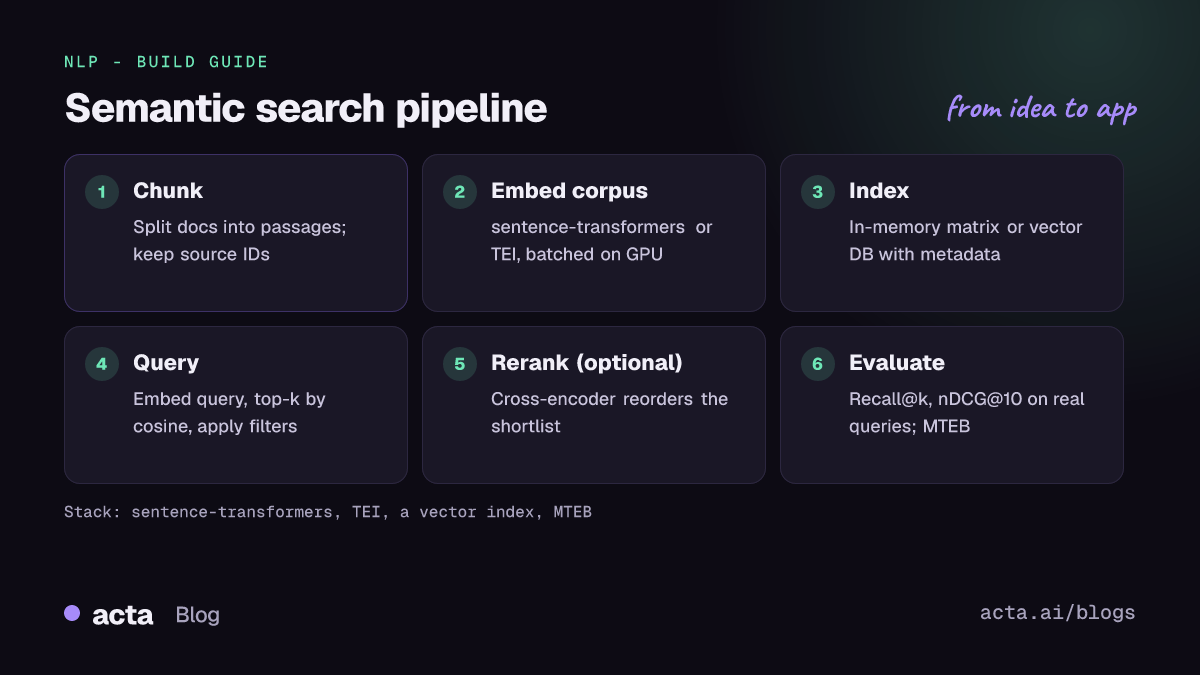Open the Blog label in footer
This screenshot has height=675, width=1200.
pyautogui.click(x=197, y=615)
